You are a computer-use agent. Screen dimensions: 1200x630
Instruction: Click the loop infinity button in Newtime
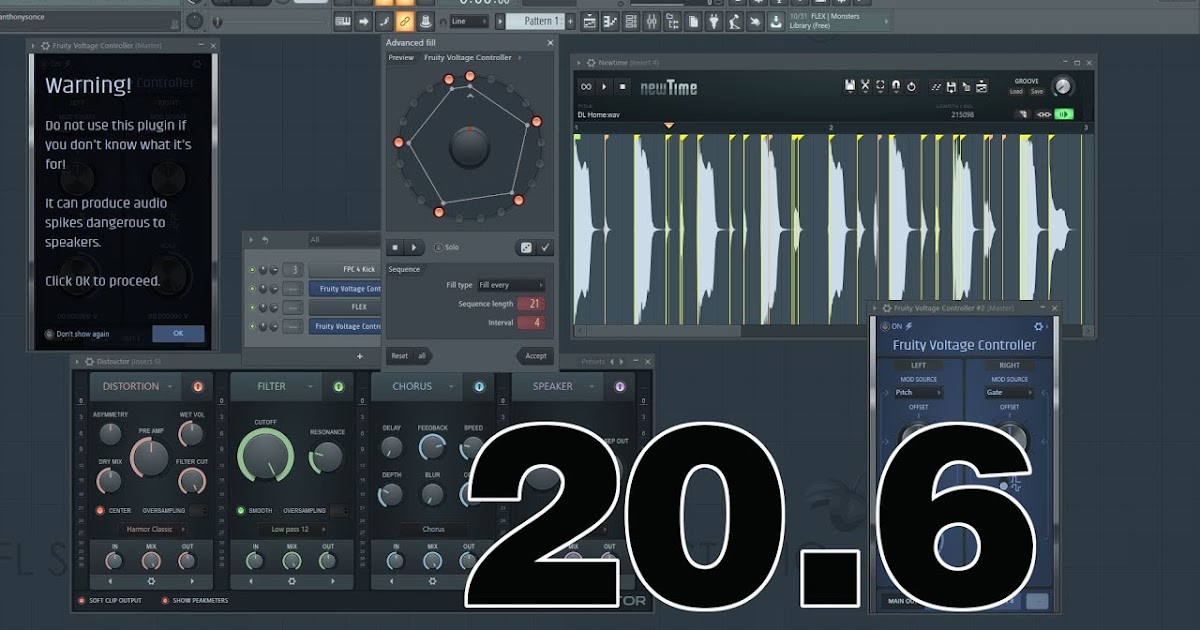click(586, 87)
